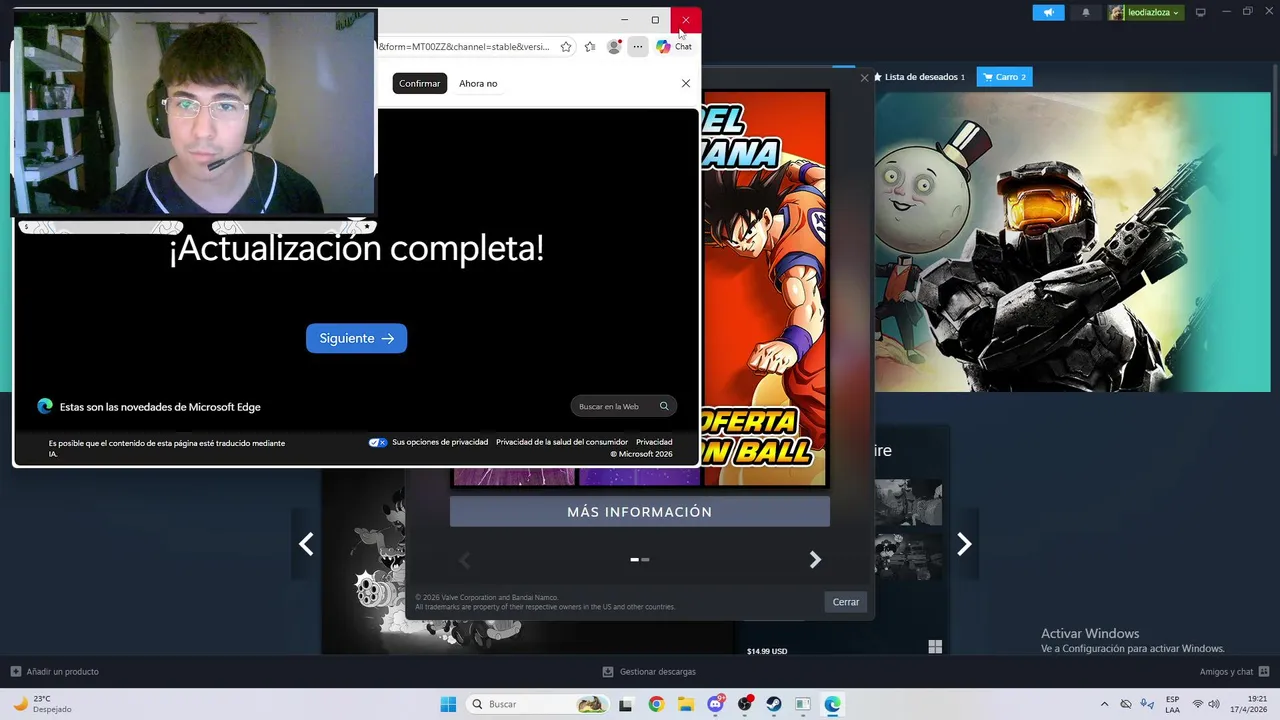Click the Edge address bar URL

coord(465,47)
